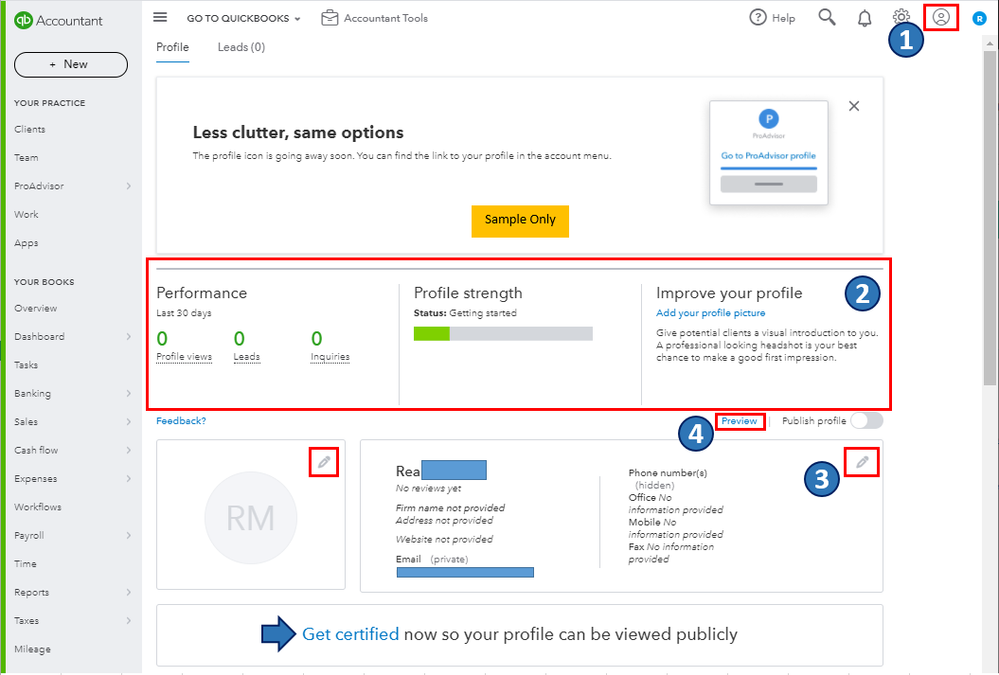The width and height of the screenshot is (999, 675).
Task: Switch to the Profile tab
Action: tap(172, 47)
